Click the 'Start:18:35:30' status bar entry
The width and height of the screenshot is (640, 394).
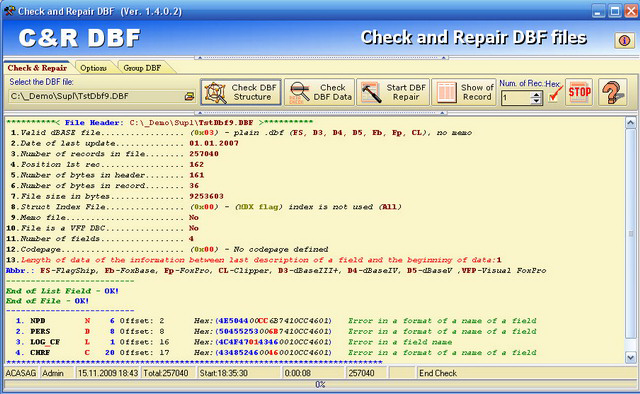(x=239, y=373)
